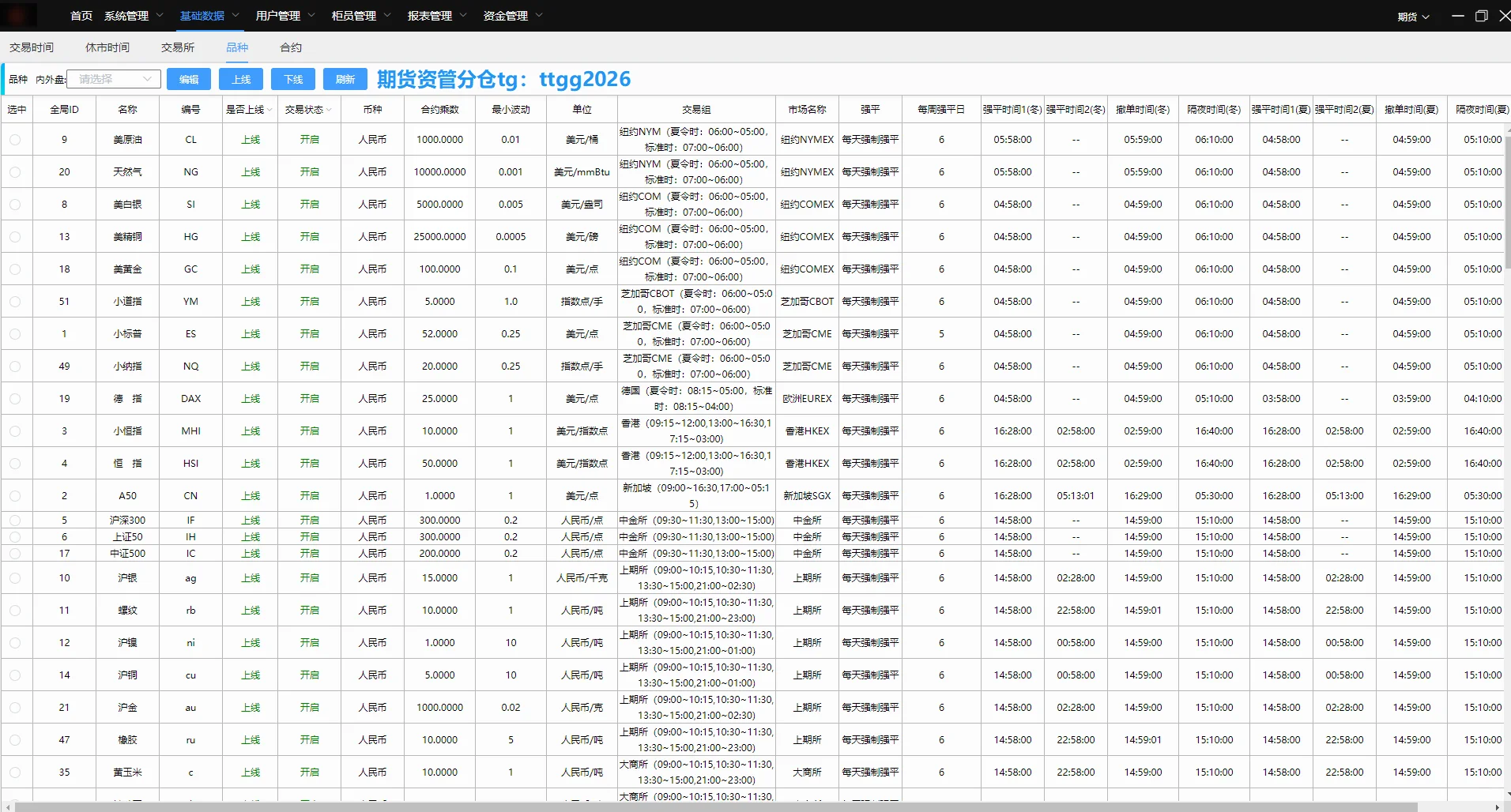This screenshot has width=1511, height=812.
Task: Click the application logo in the top-left corner
Action: (20, 15)
